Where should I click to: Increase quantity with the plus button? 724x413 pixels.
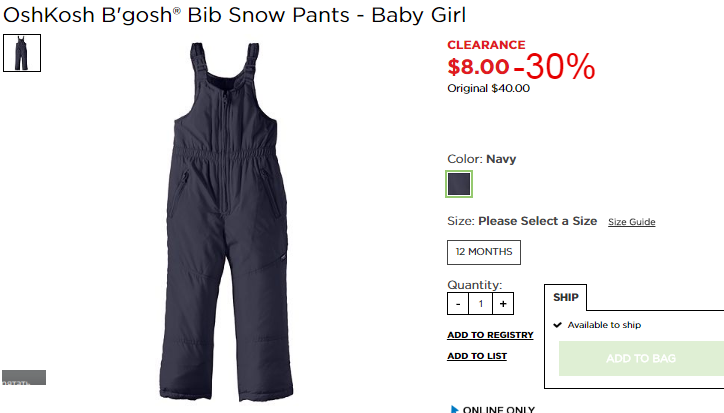click(x=503, y=304)
